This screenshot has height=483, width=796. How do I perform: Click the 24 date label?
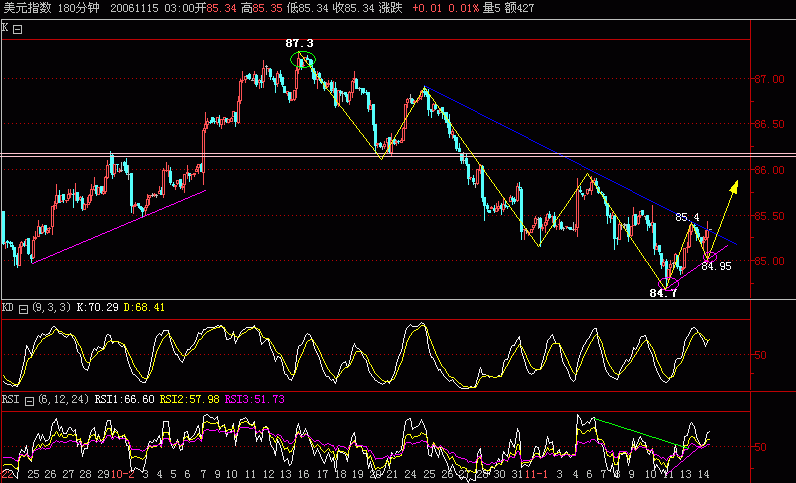(x=410, y=474)
